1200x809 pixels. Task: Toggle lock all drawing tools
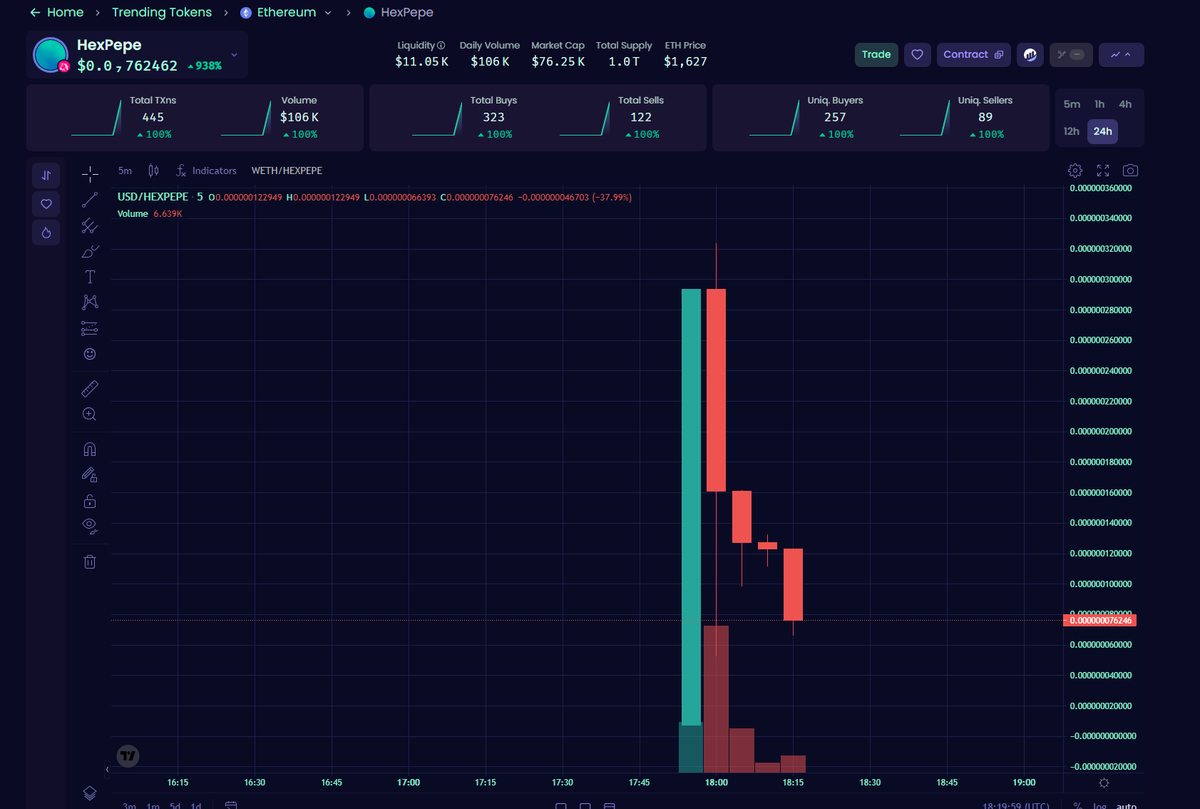(x=90, y=501)
